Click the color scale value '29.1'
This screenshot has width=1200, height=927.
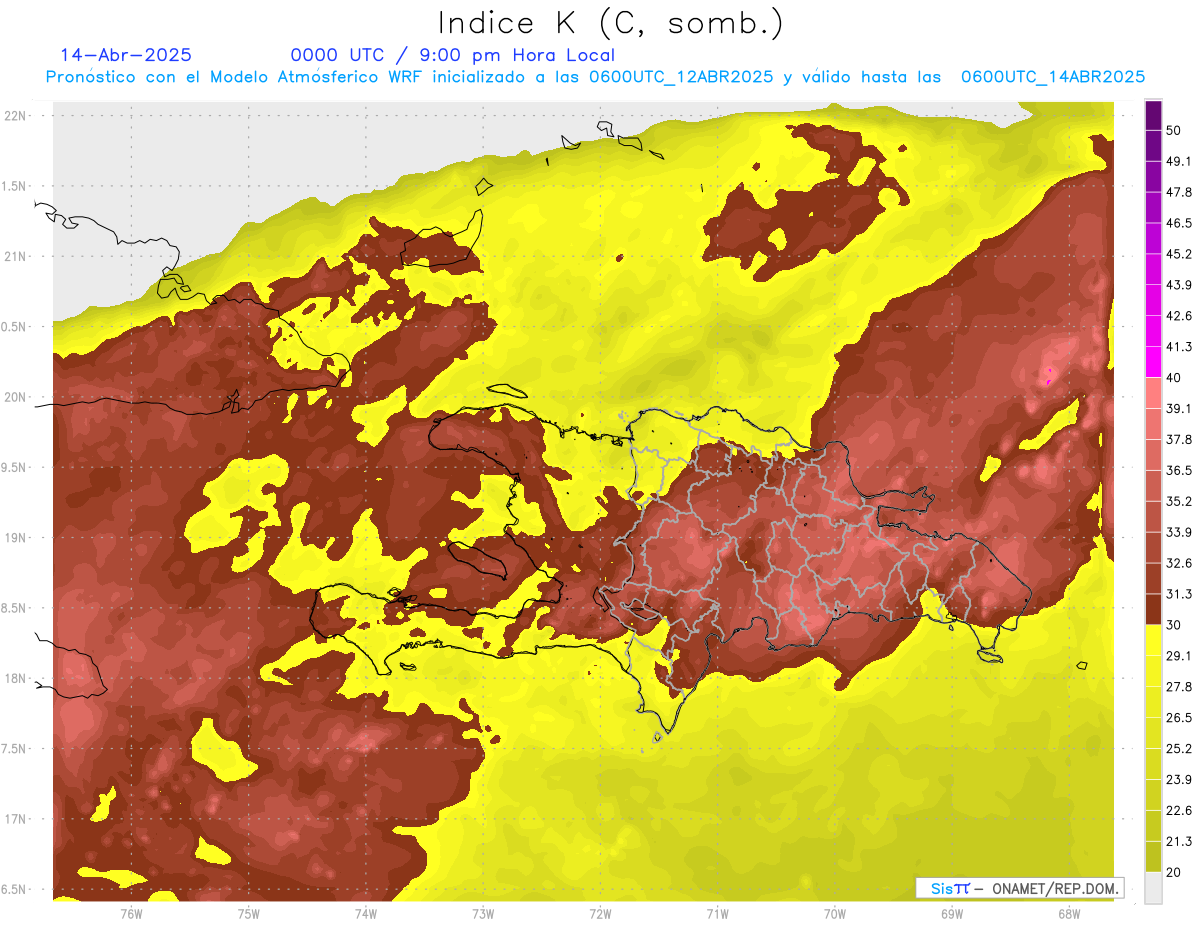click(1179, 655)
